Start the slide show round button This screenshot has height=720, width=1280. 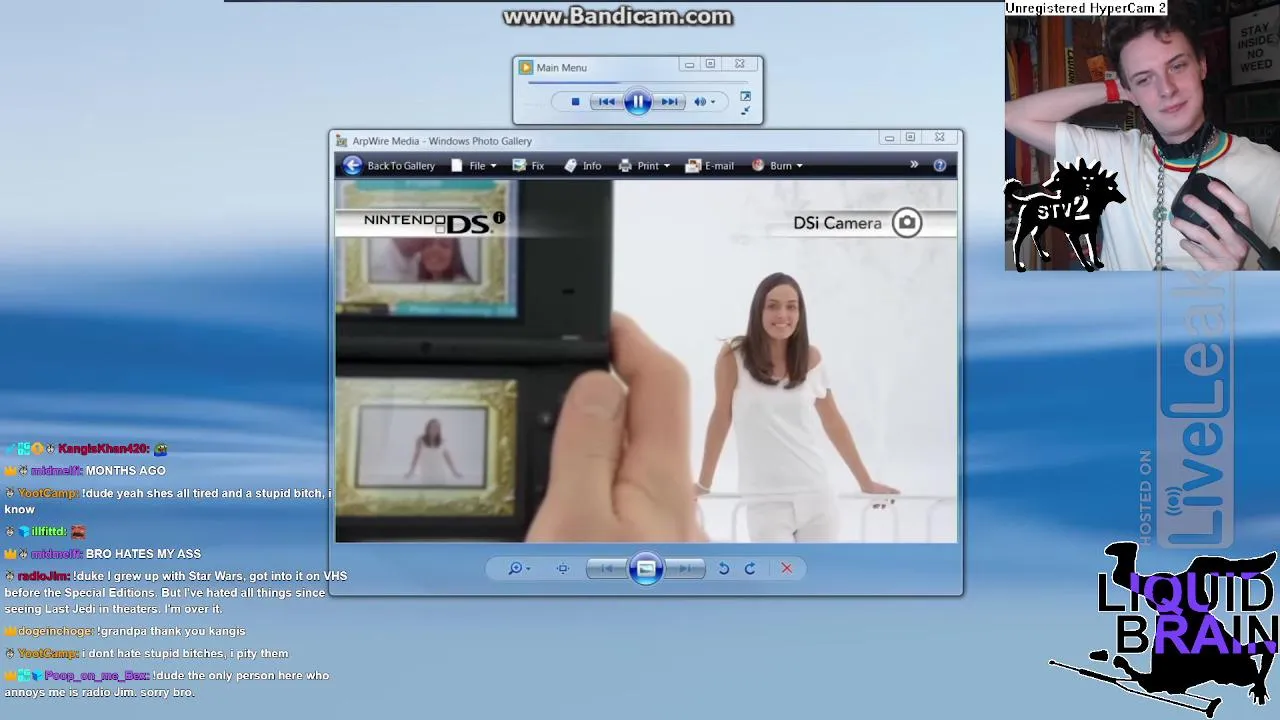[x=646, y=569]
